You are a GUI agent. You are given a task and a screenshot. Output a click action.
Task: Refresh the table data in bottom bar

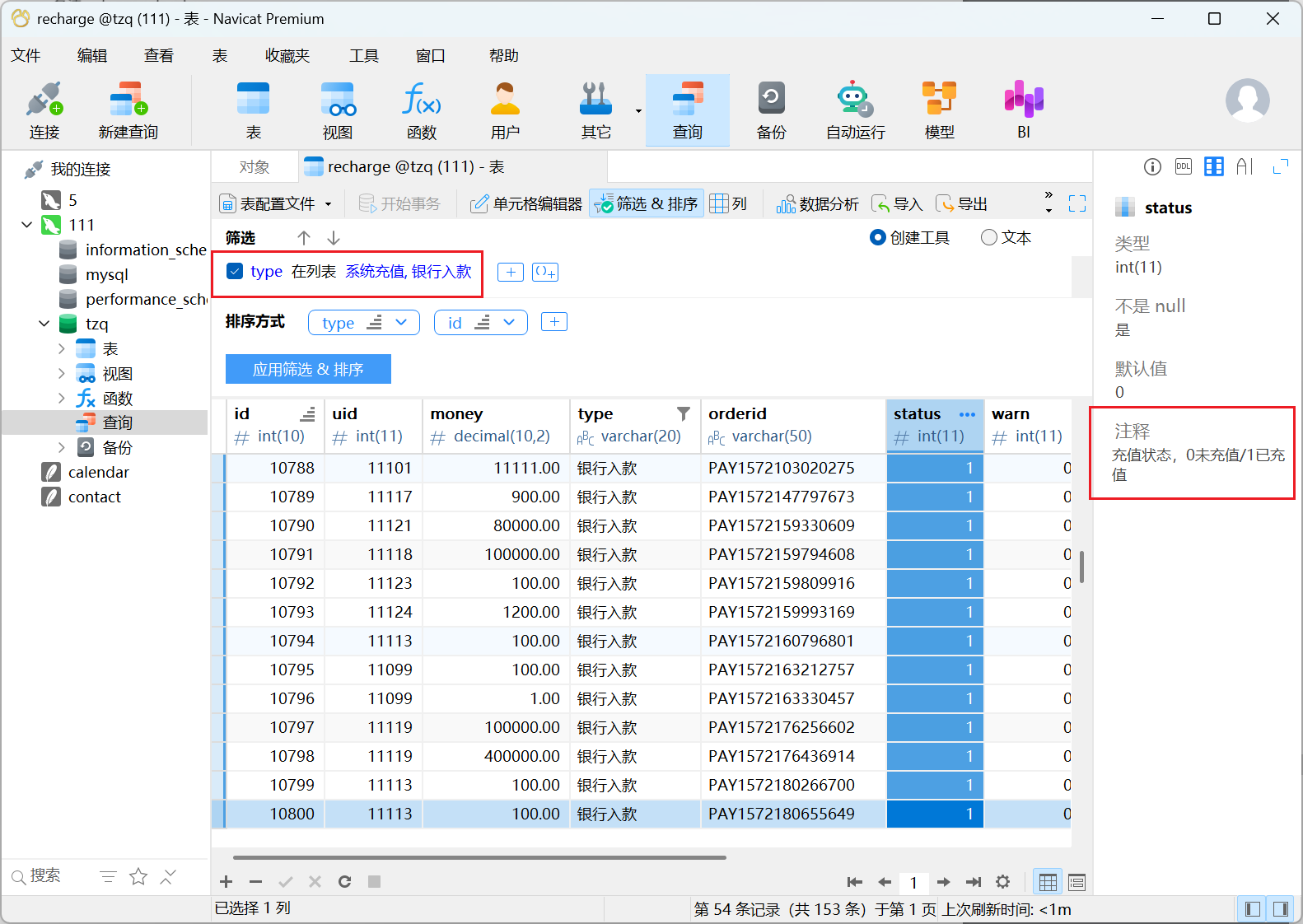click(x=344, y=882)
